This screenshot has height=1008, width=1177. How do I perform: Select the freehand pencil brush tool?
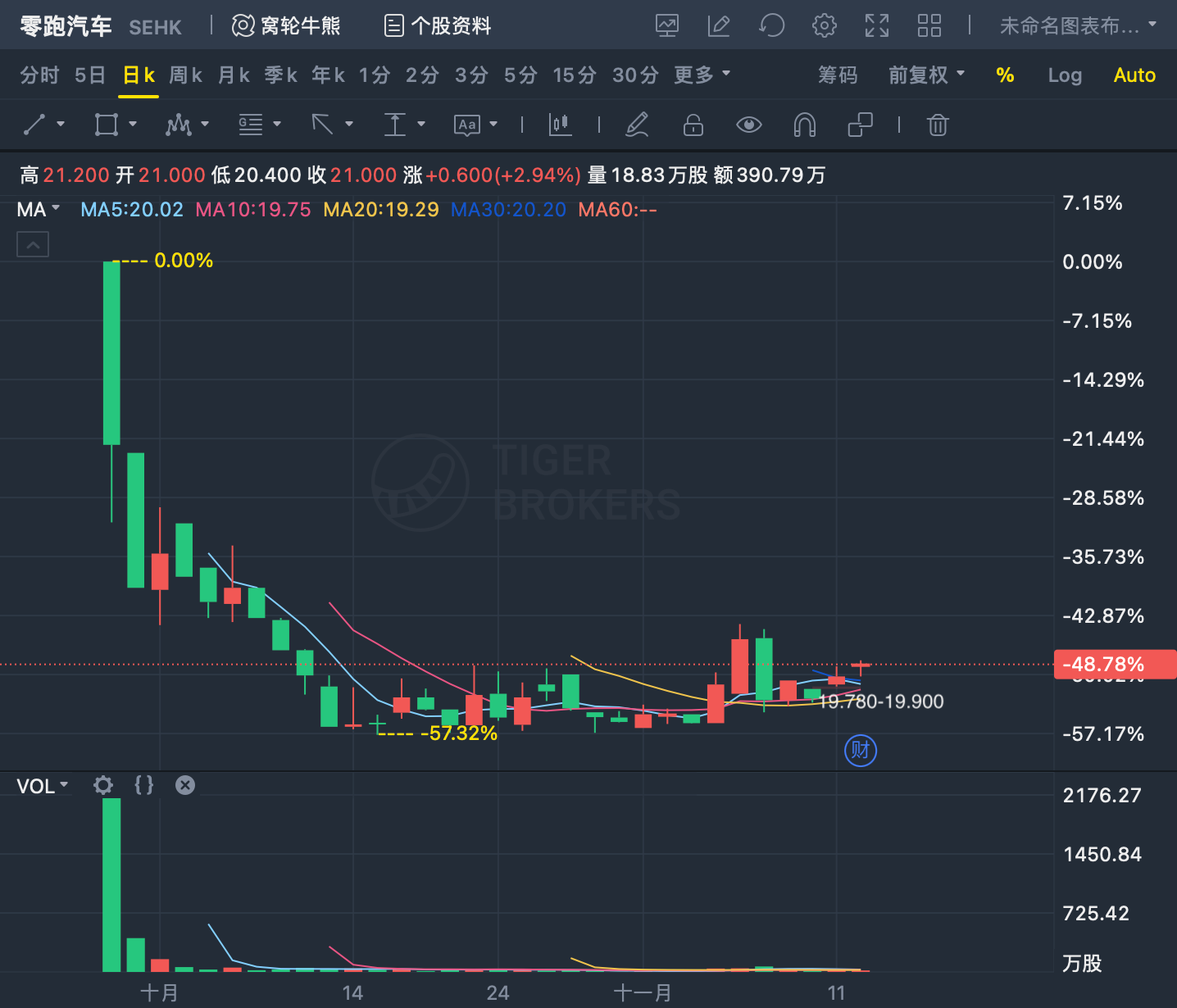click(637, 125)
